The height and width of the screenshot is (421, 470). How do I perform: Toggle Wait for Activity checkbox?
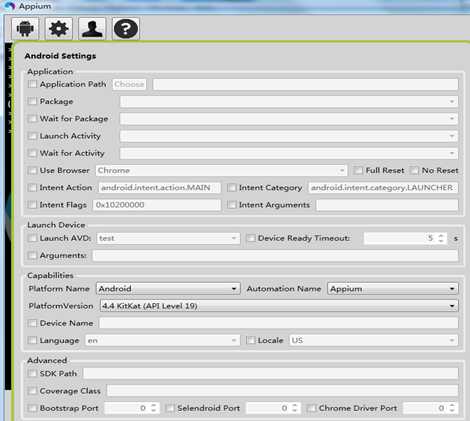point(32,153)
